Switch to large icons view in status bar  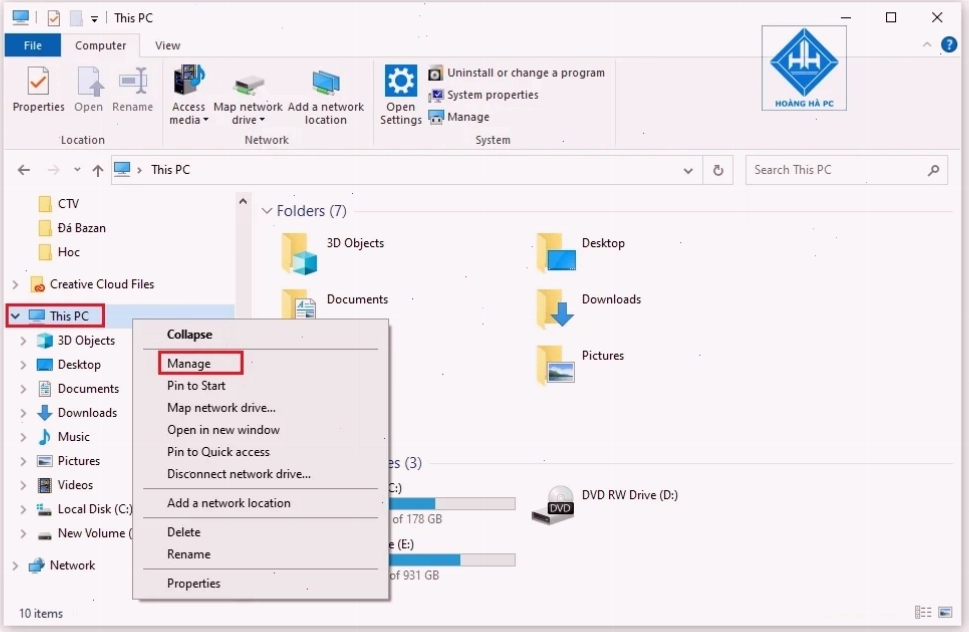tap(945, 612)
